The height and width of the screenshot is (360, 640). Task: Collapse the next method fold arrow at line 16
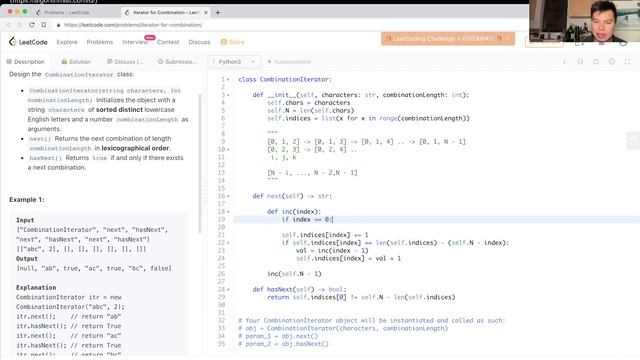pyautogui.click(x=228, y=196)
